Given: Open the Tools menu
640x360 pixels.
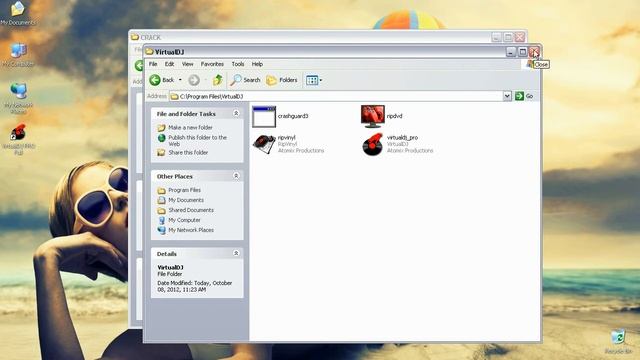Looking at the screenshot, I should coord(238,64).
